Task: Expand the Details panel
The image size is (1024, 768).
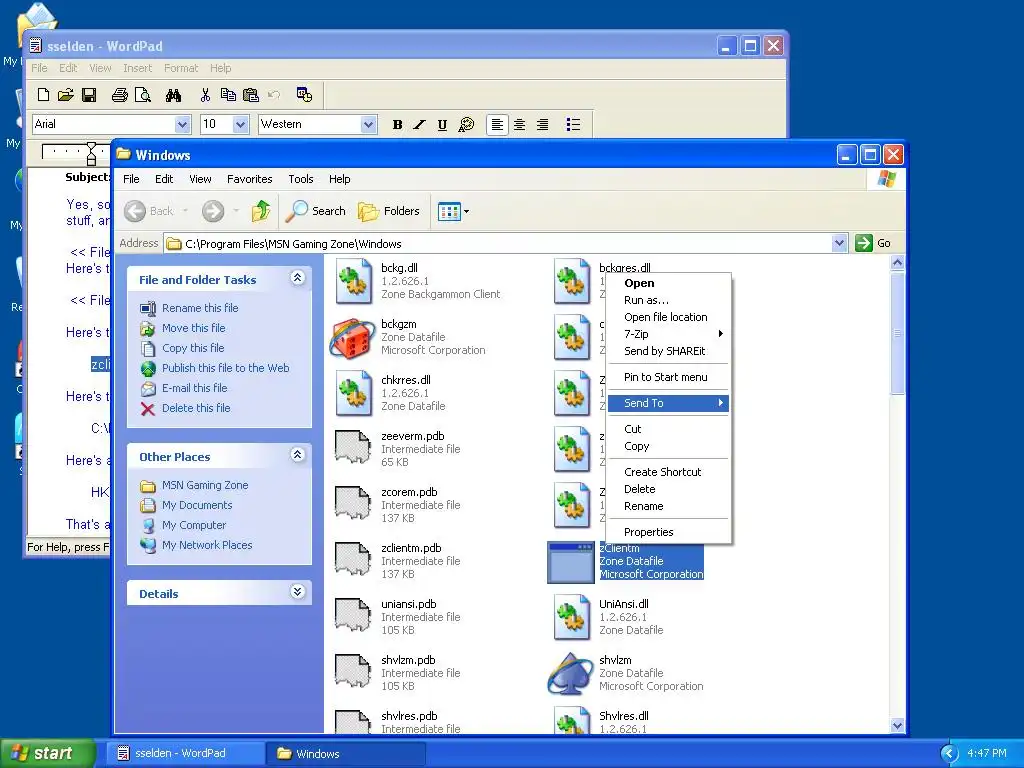Action: coord(297,592)
